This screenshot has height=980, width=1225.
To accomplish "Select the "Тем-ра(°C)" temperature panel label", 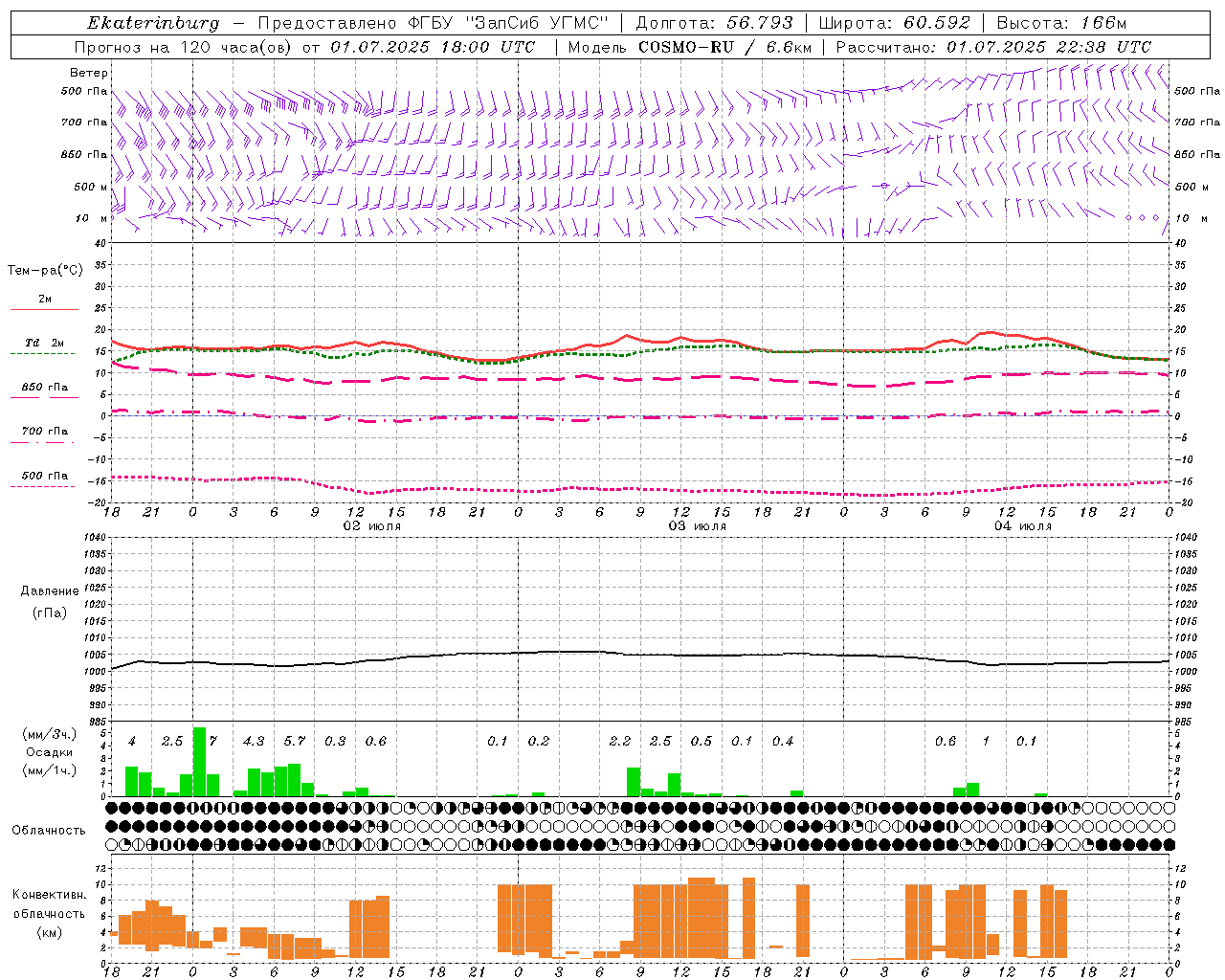I will [x=45, y=271].
